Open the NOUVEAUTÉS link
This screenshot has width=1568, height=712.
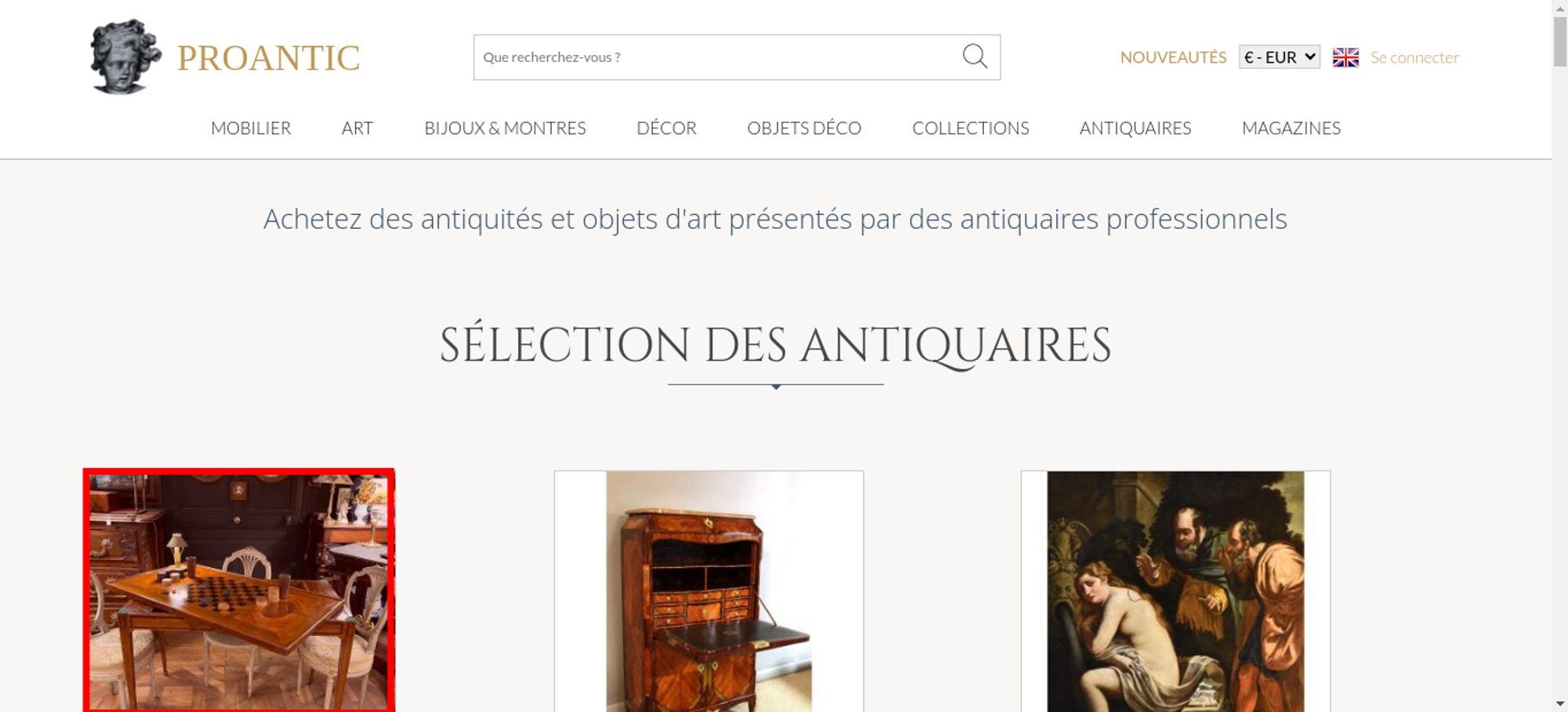point(1173,57)
